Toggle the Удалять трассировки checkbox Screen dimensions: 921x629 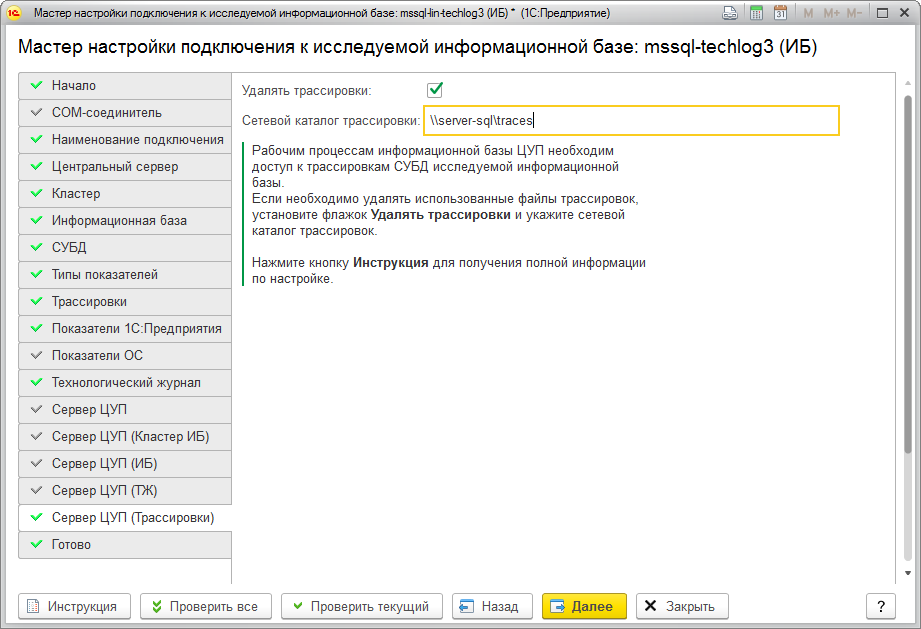tap(435, 90)
